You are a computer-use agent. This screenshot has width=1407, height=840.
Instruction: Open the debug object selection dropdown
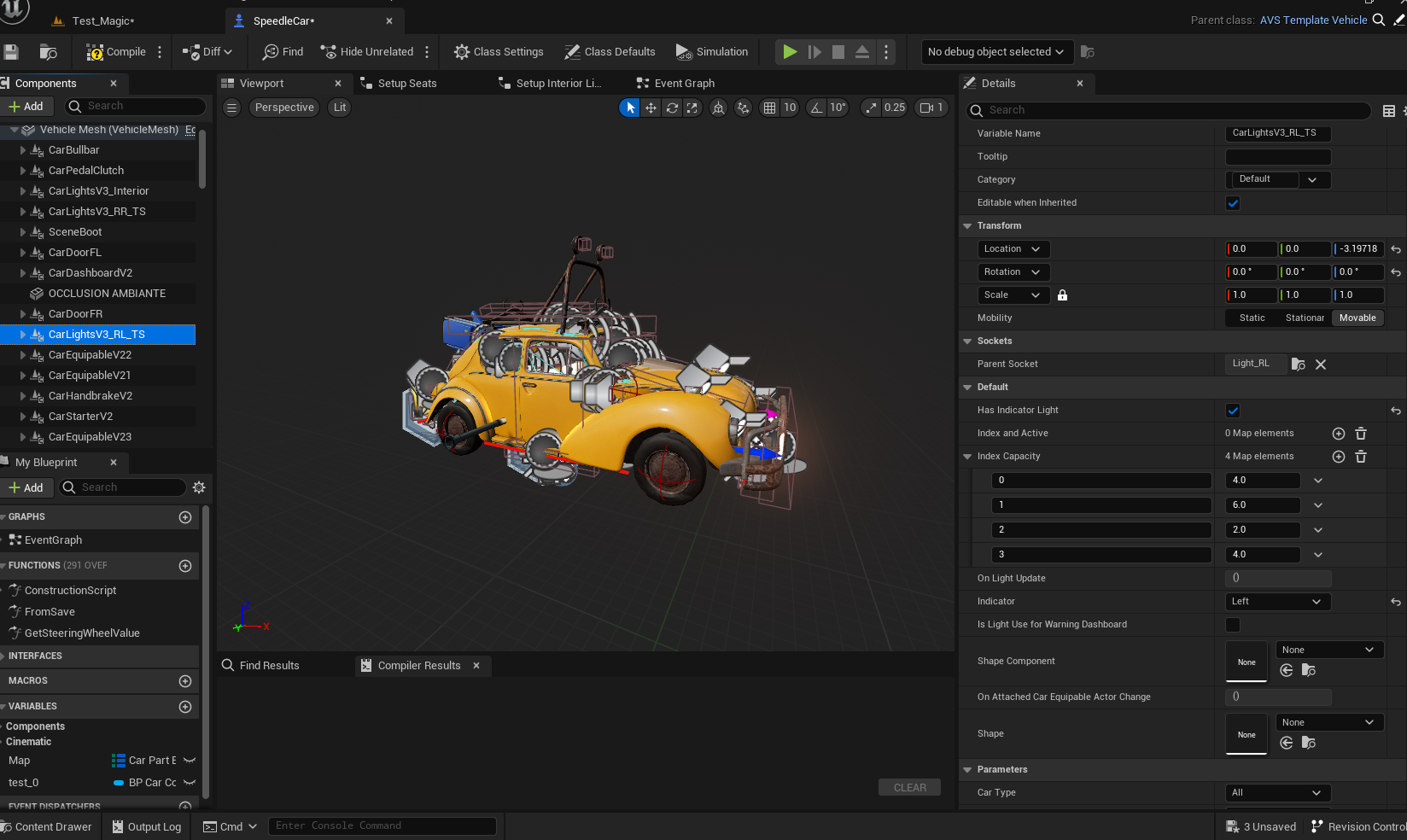[995, 52]
